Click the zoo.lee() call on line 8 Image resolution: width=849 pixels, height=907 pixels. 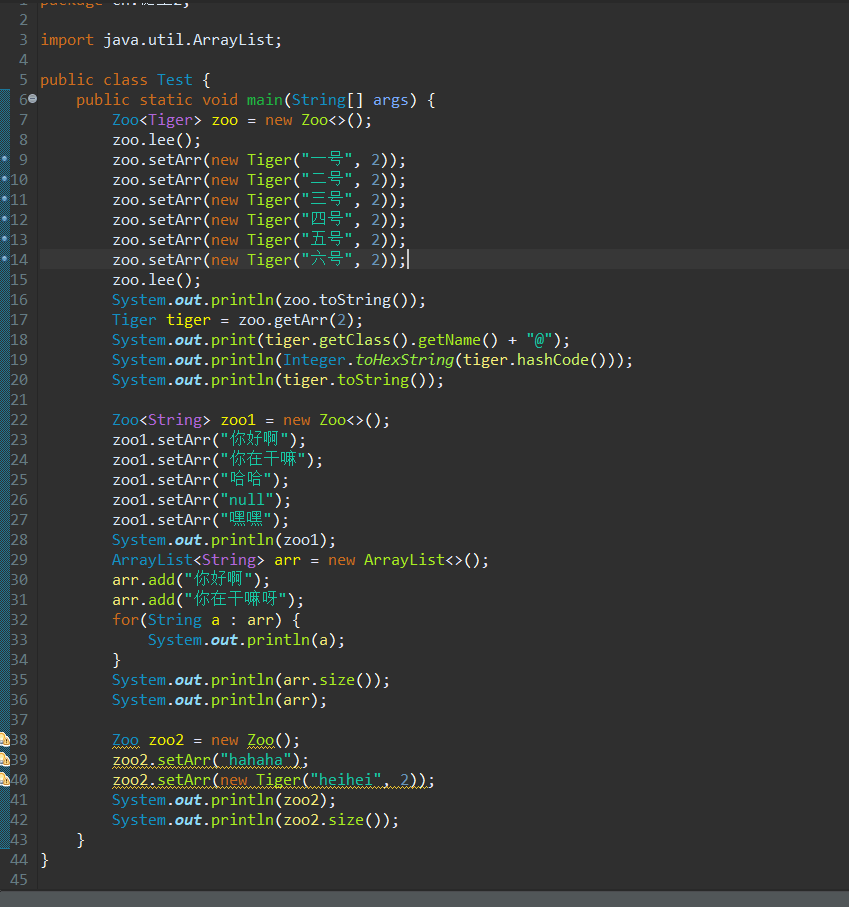(157, 140)
